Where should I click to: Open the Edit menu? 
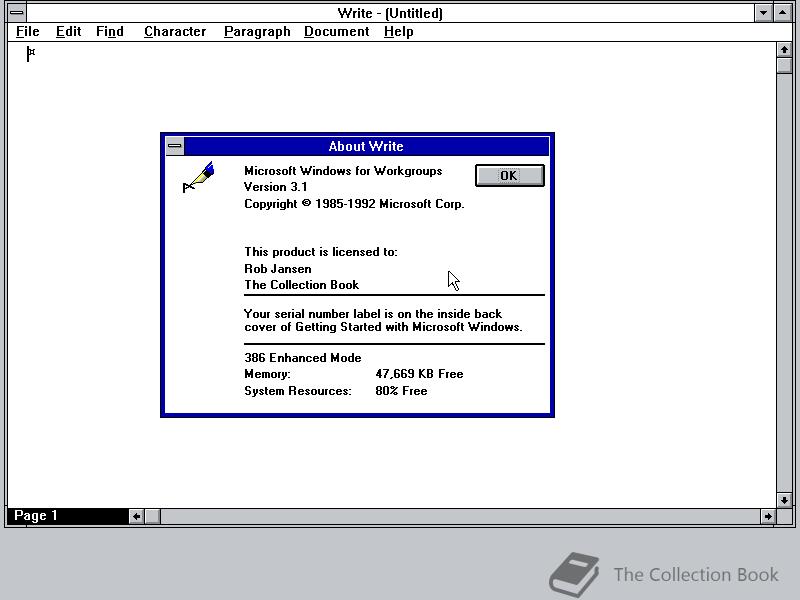[68, 32]
